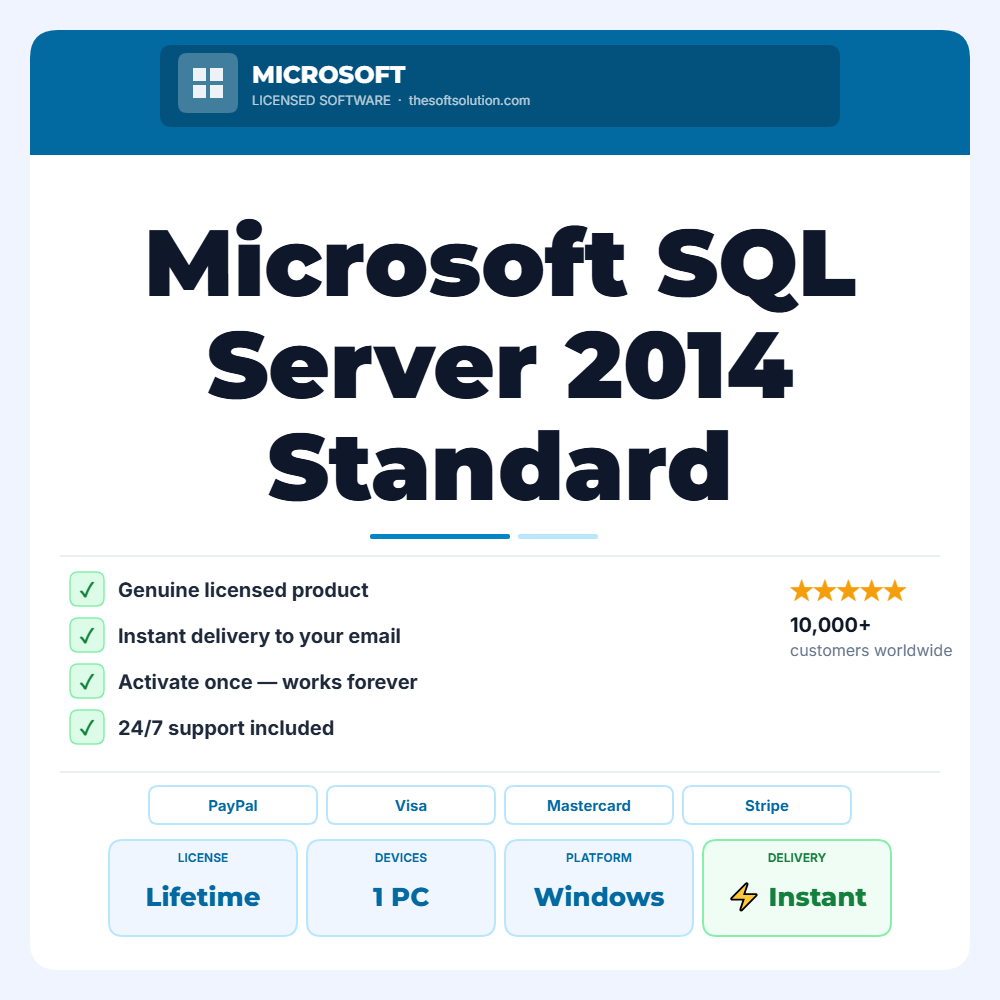Open thesoftsolution.com link in header

[469, 101]
